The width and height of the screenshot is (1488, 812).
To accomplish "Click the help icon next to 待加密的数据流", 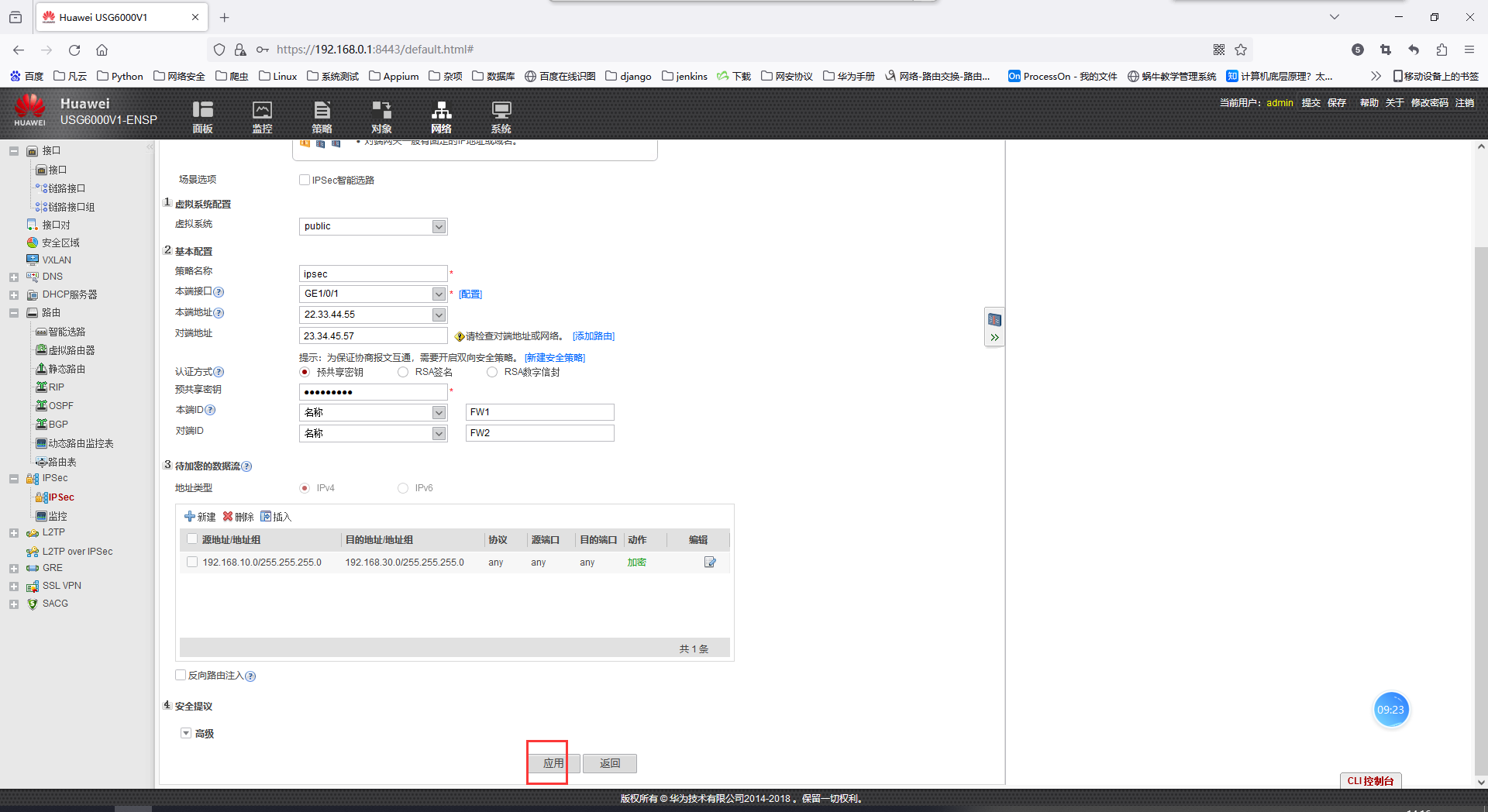I will coord(246,466).
